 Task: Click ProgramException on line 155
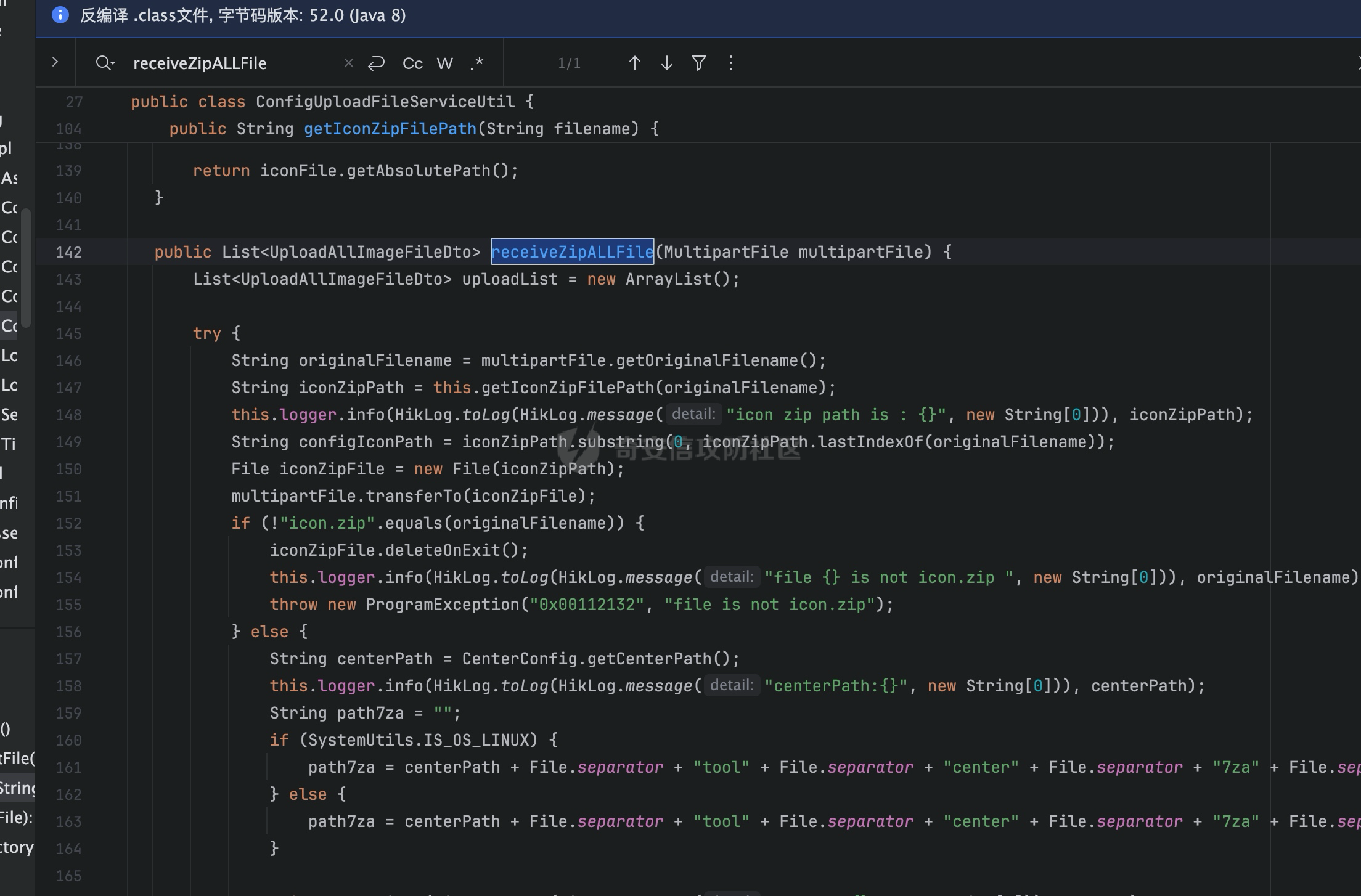(443, 605)
